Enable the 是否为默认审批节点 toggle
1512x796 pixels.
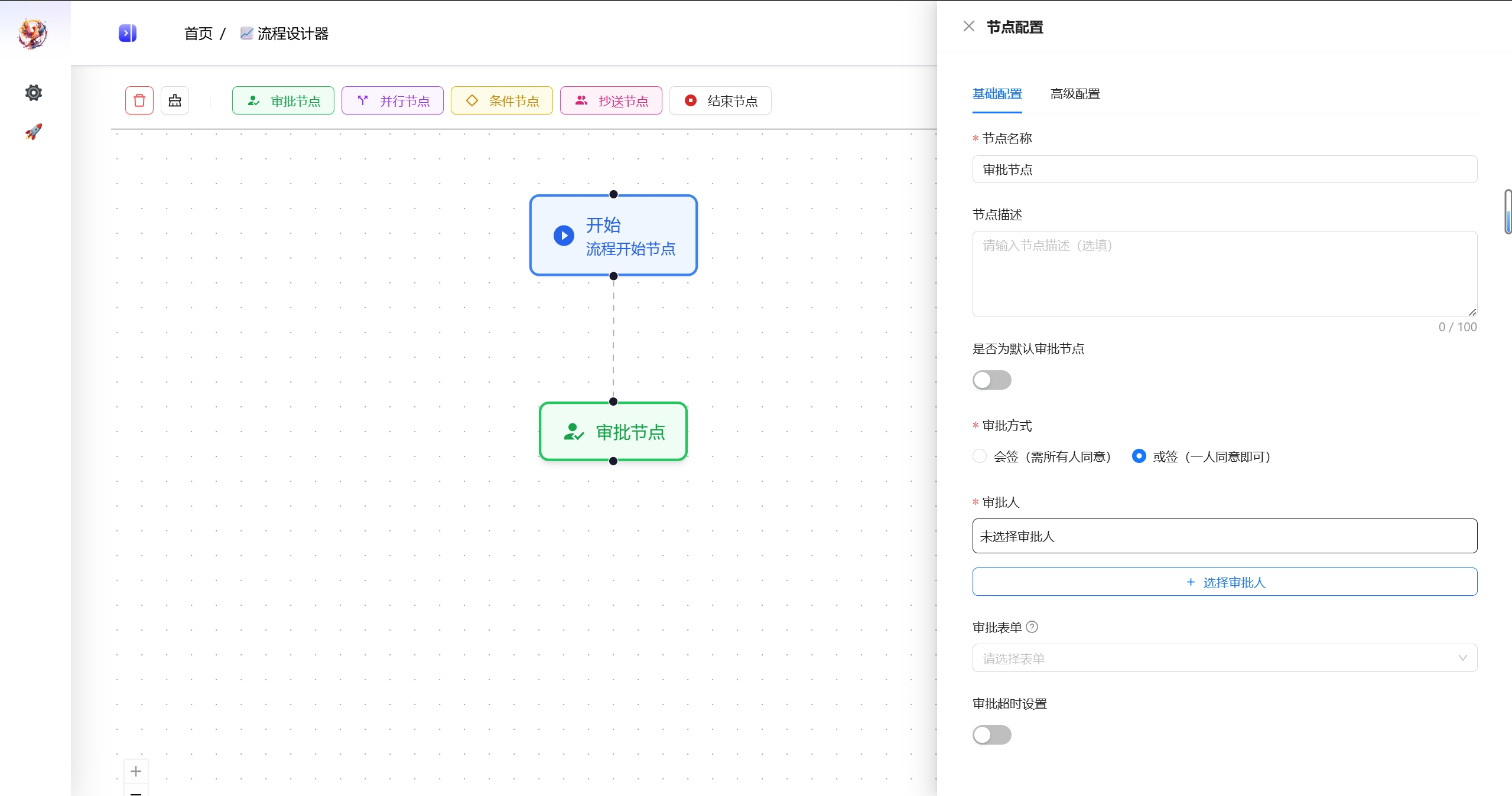tap(991, 380)
